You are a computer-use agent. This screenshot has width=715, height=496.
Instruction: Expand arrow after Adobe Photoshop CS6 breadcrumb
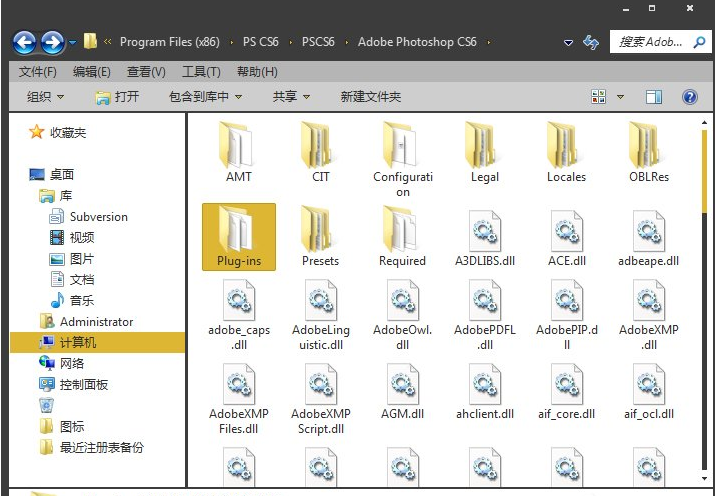pos(488,42)
